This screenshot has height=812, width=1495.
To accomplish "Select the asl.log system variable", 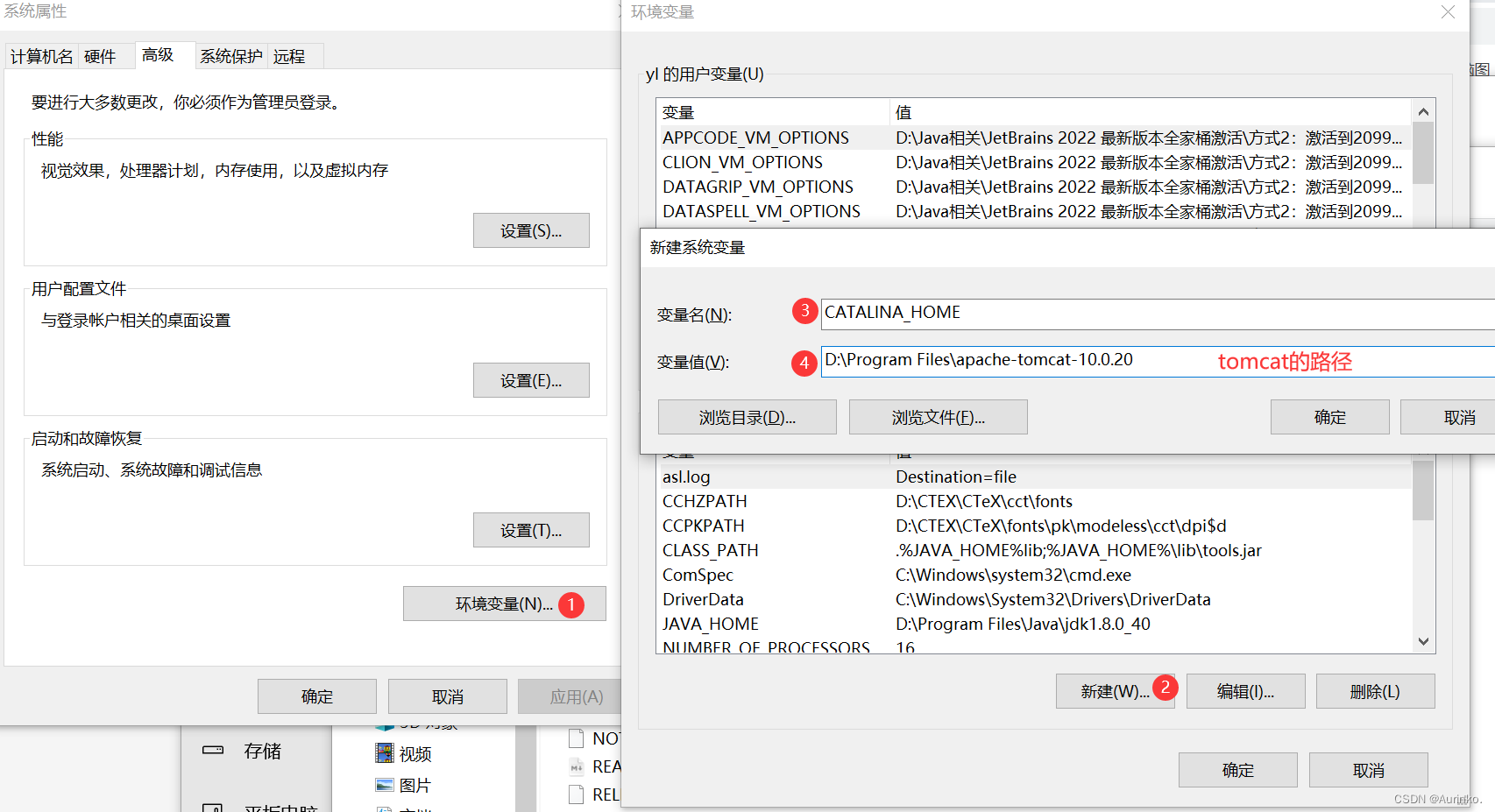I will pos(1035,477).
